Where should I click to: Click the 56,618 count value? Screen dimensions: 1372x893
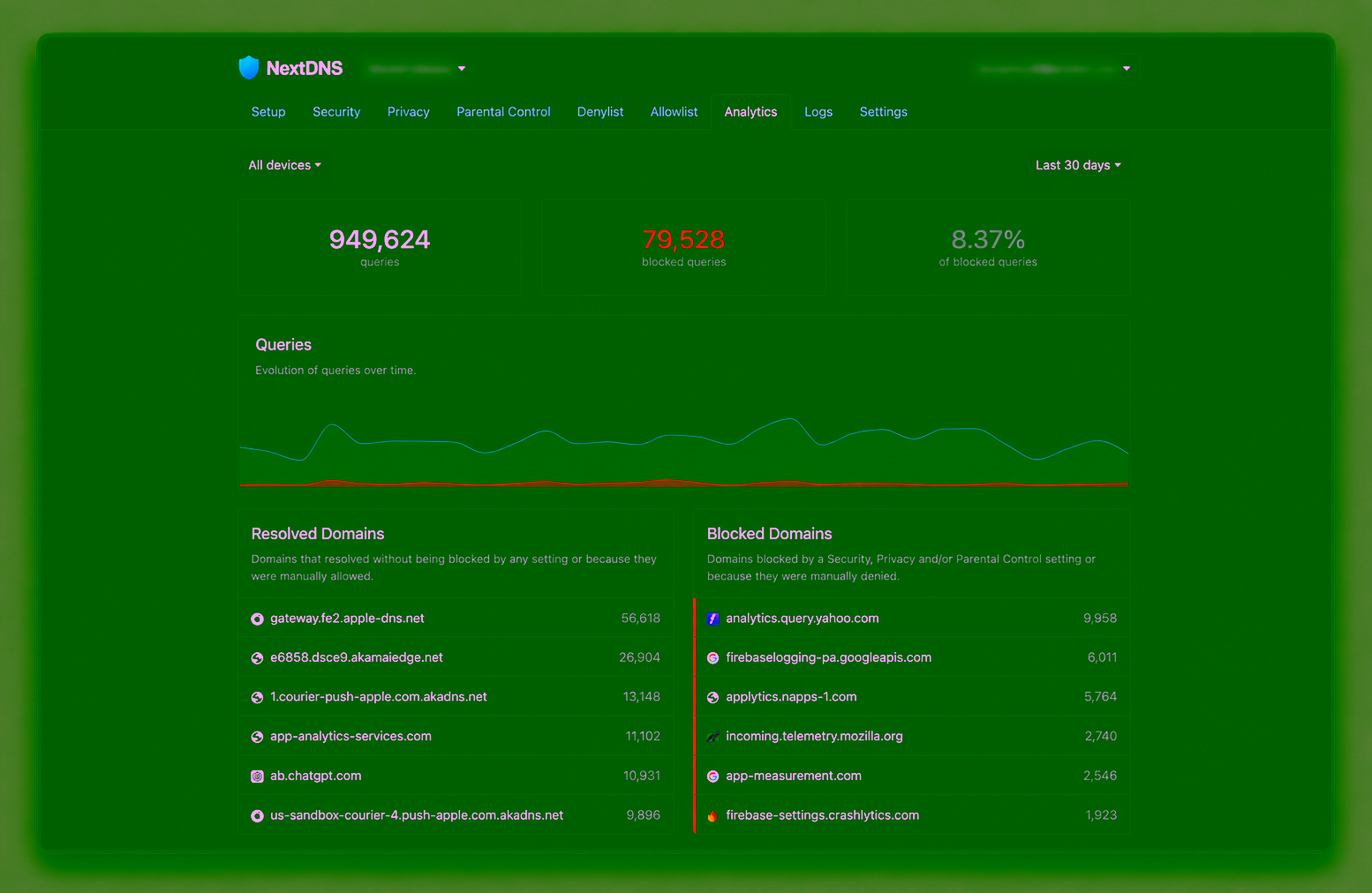[641, 619]
